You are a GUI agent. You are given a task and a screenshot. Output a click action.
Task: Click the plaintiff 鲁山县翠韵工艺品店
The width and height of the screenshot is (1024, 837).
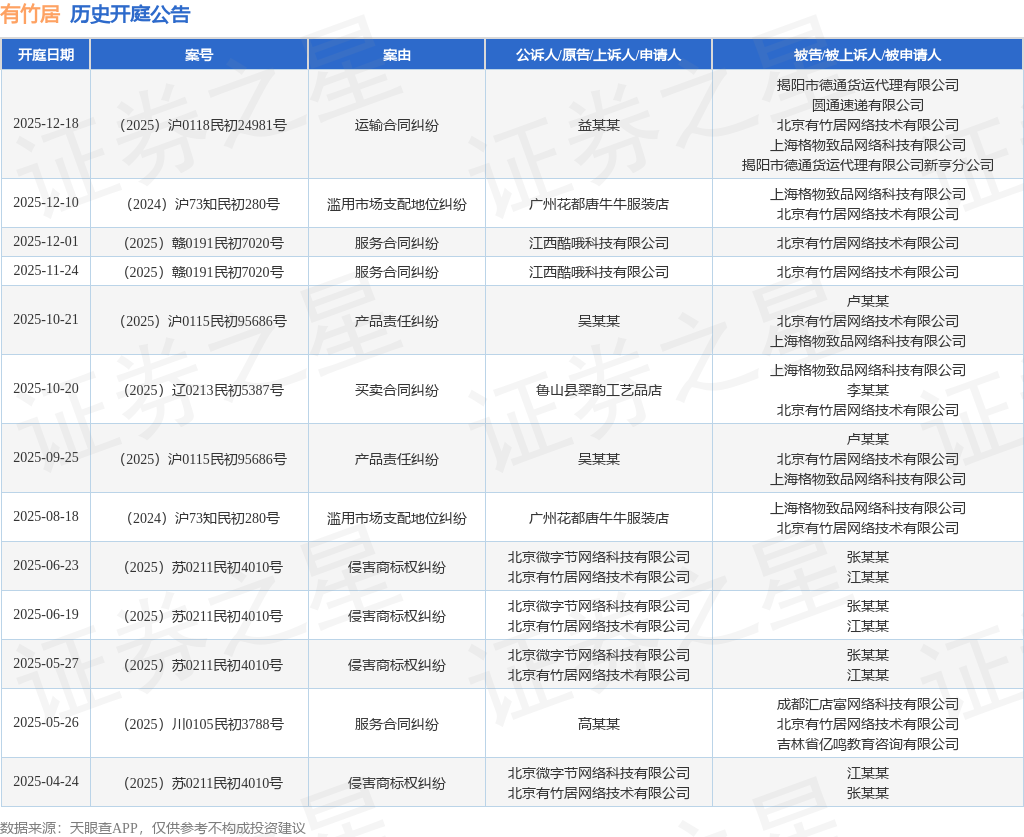point(598,390)
